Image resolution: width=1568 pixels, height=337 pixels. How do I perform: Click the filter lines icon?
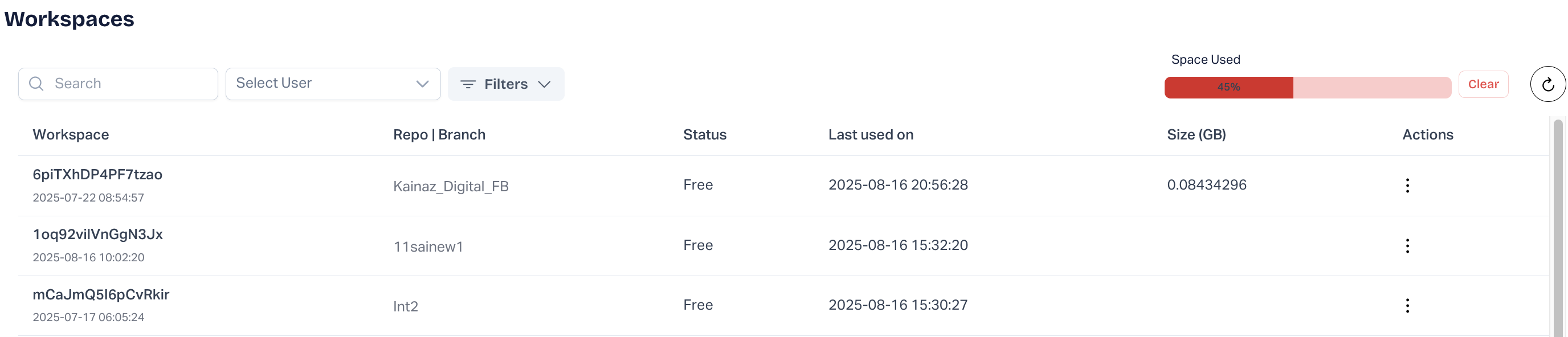tap(467, 85)
